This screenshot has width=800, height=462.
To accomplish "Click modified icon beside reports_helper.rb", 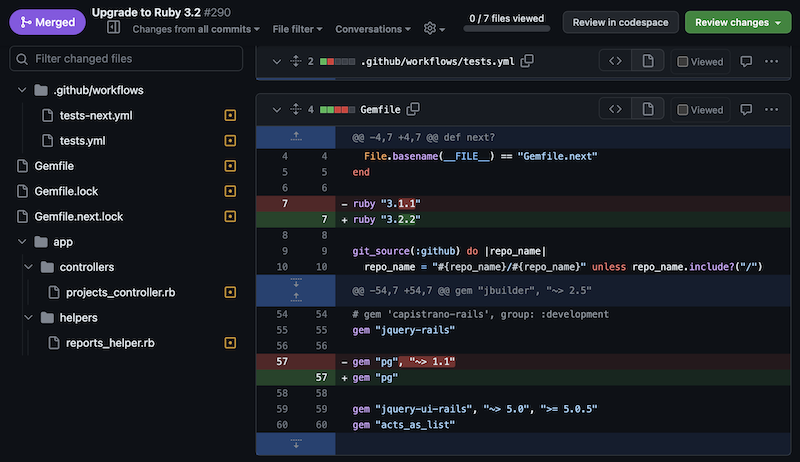I will 230,343.
